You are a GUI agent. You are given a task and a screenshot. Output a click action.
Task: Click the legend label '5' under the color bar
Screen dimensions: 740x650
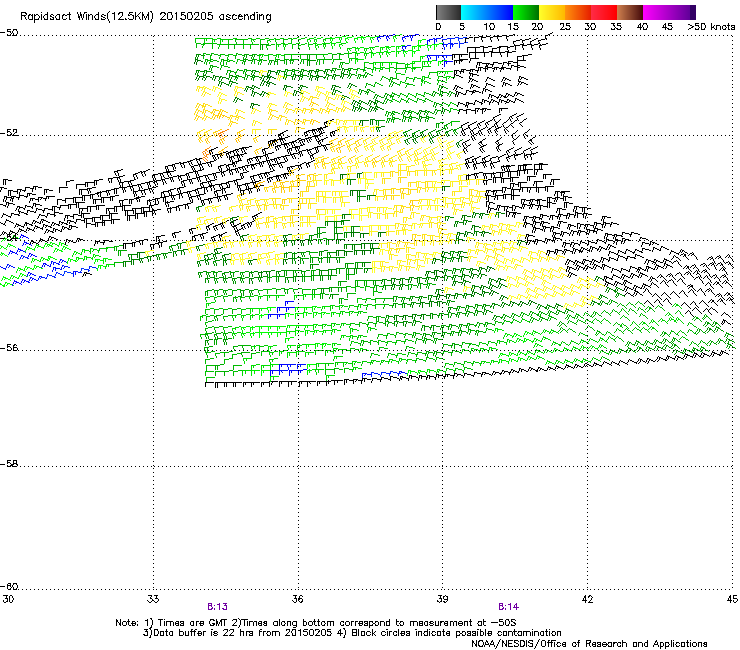pos(462,27)
